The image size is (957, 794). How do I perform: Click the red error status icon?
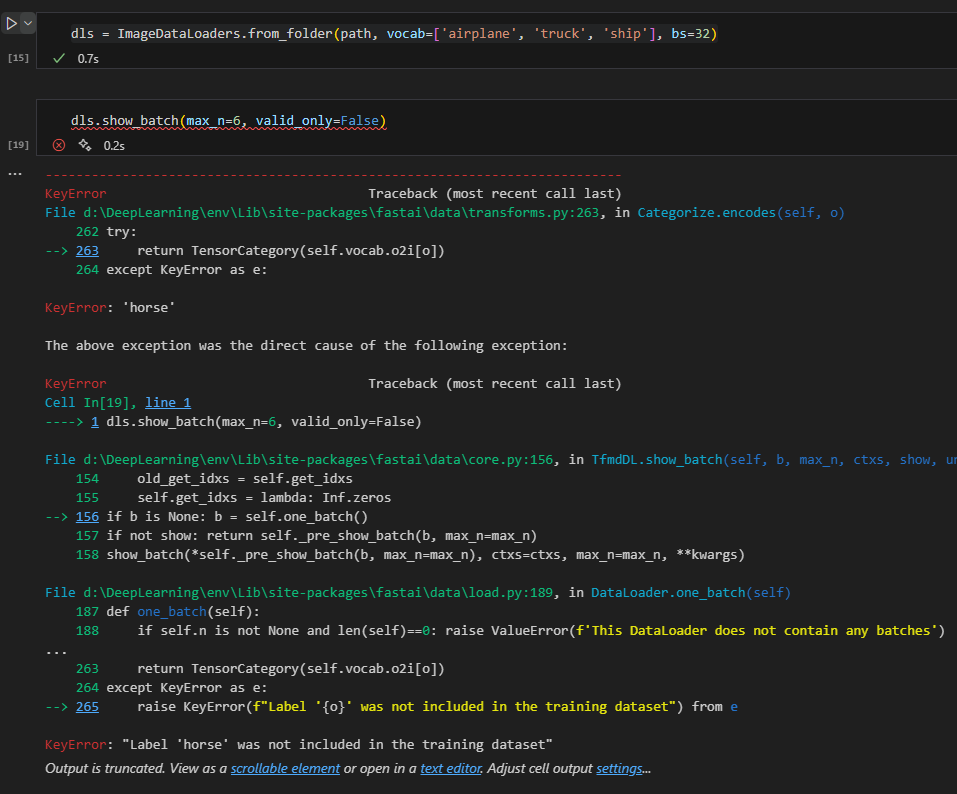pos(59,145)
